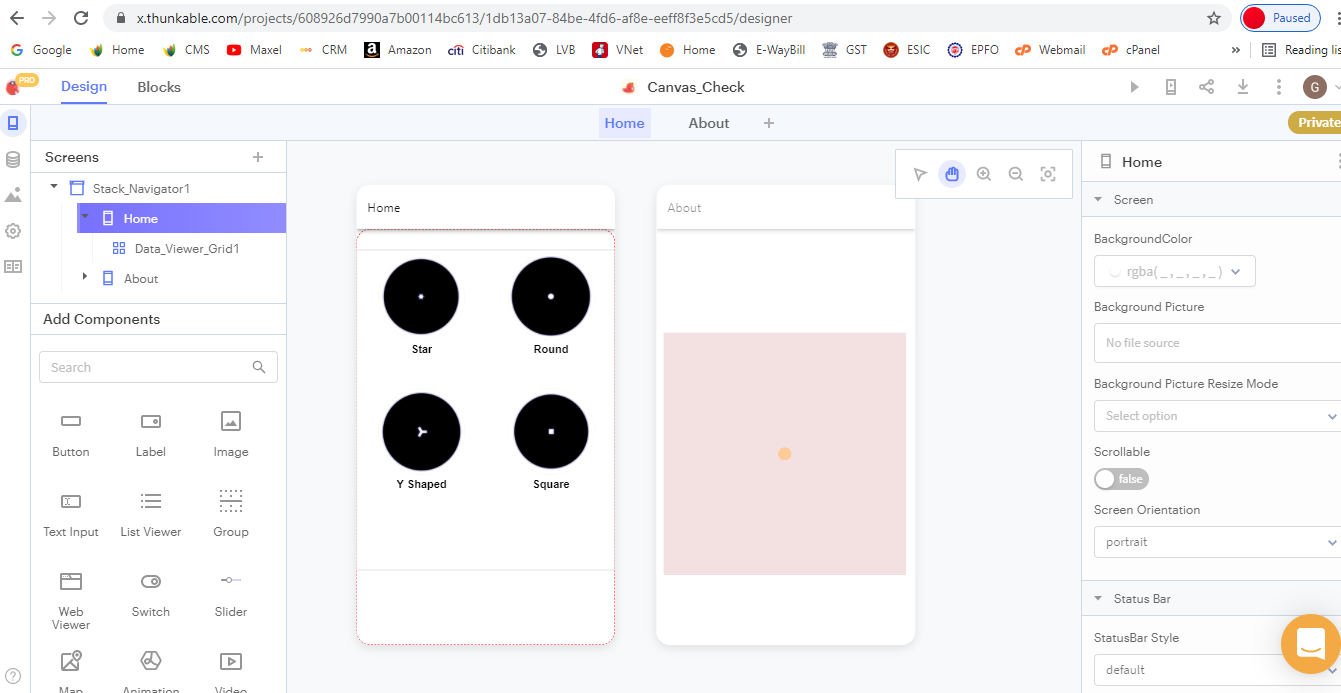Click the Private project badge
This screenshot has width=1341, height=693.
coord(1314,122)
